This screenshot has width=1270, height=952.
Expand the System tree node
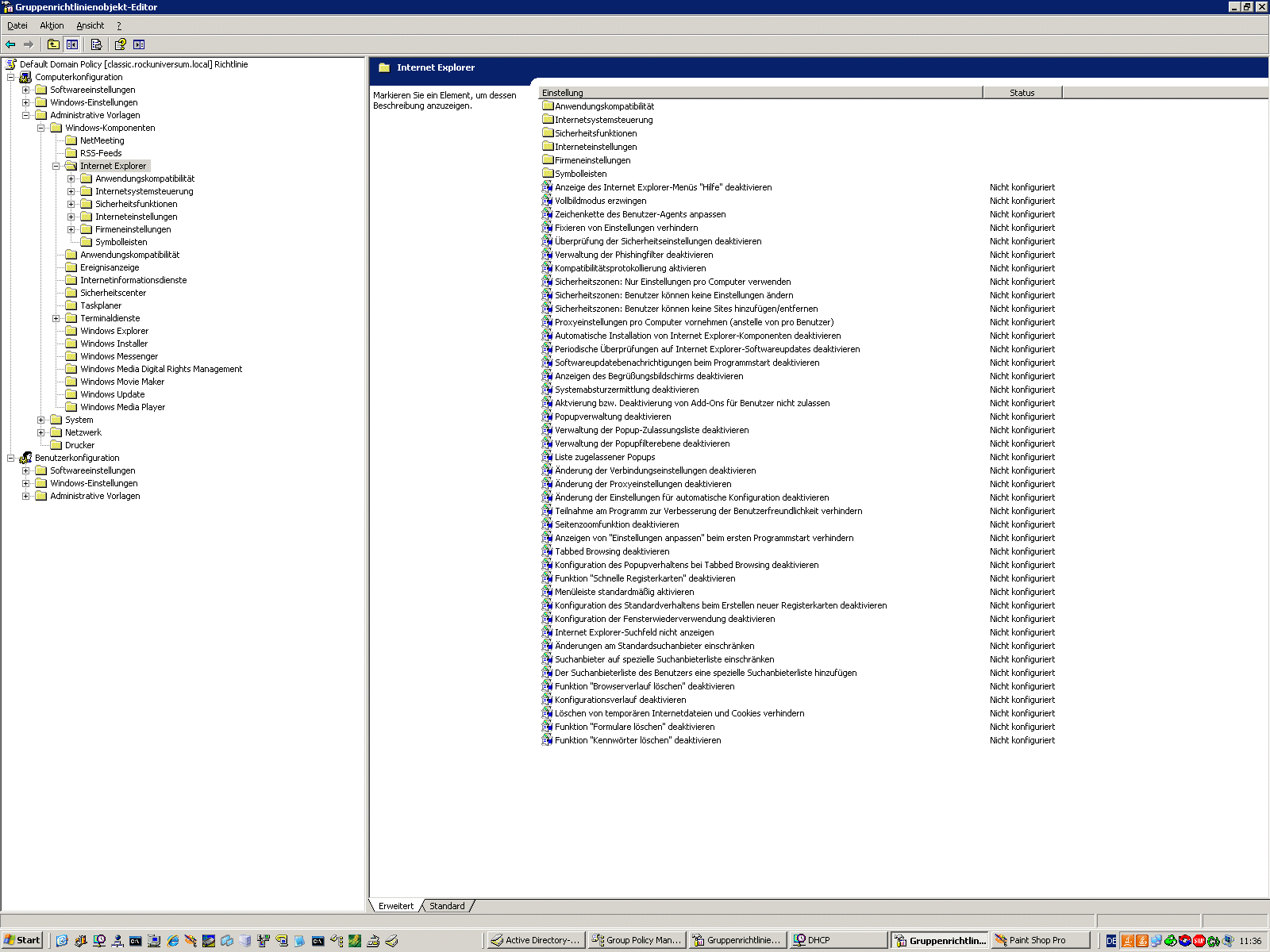click(40, 420)
